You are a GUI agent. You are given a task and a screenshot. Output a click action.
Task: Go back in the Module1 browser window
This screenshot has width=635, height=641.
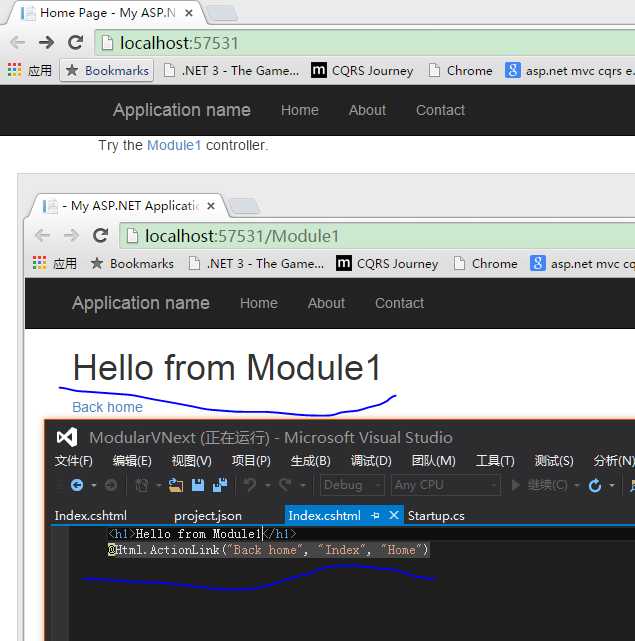pyautogui.click(x=43, y=235)
